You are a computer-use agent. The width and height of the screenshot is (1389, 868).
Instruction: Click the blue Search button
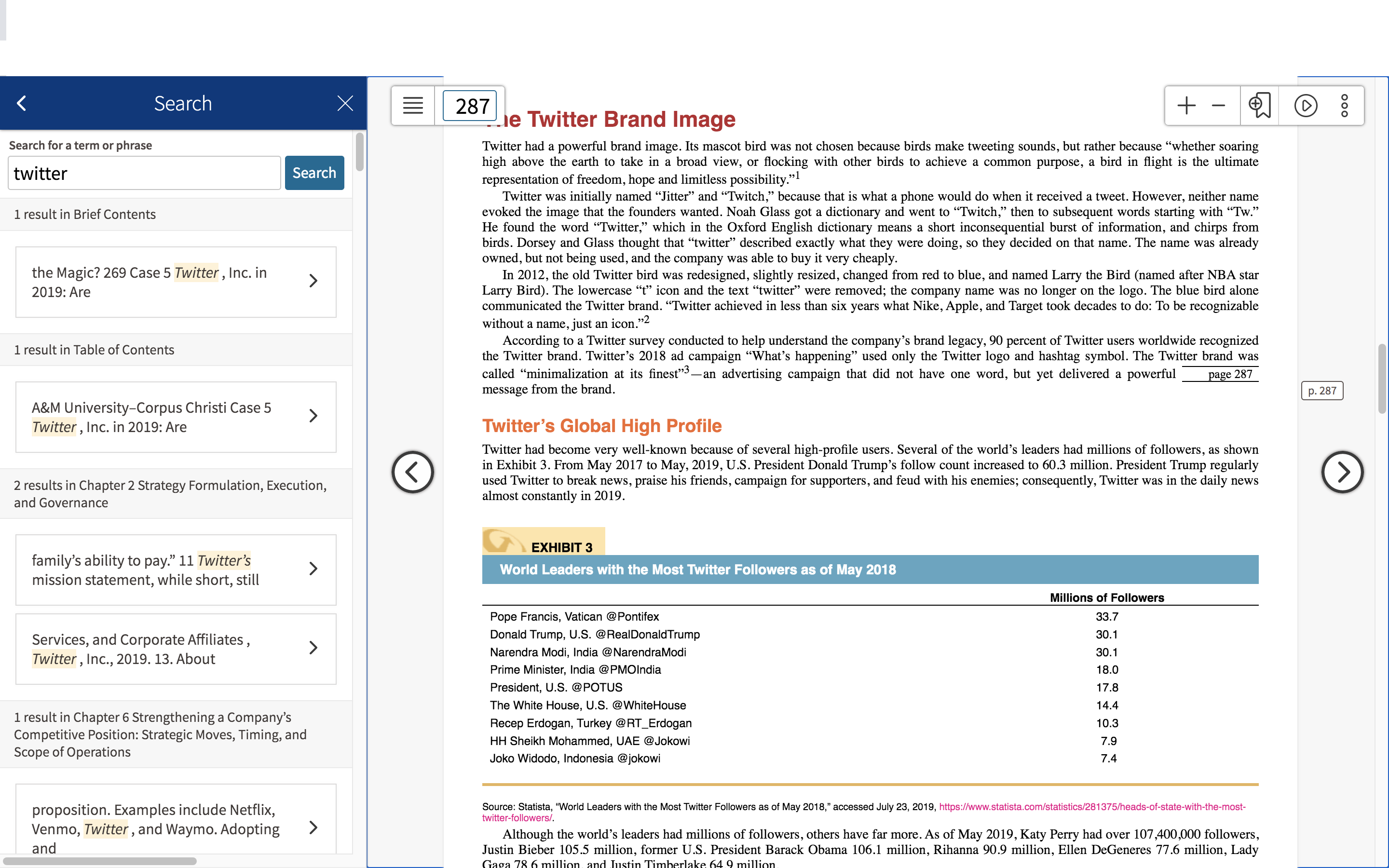(x=314, y=173)
